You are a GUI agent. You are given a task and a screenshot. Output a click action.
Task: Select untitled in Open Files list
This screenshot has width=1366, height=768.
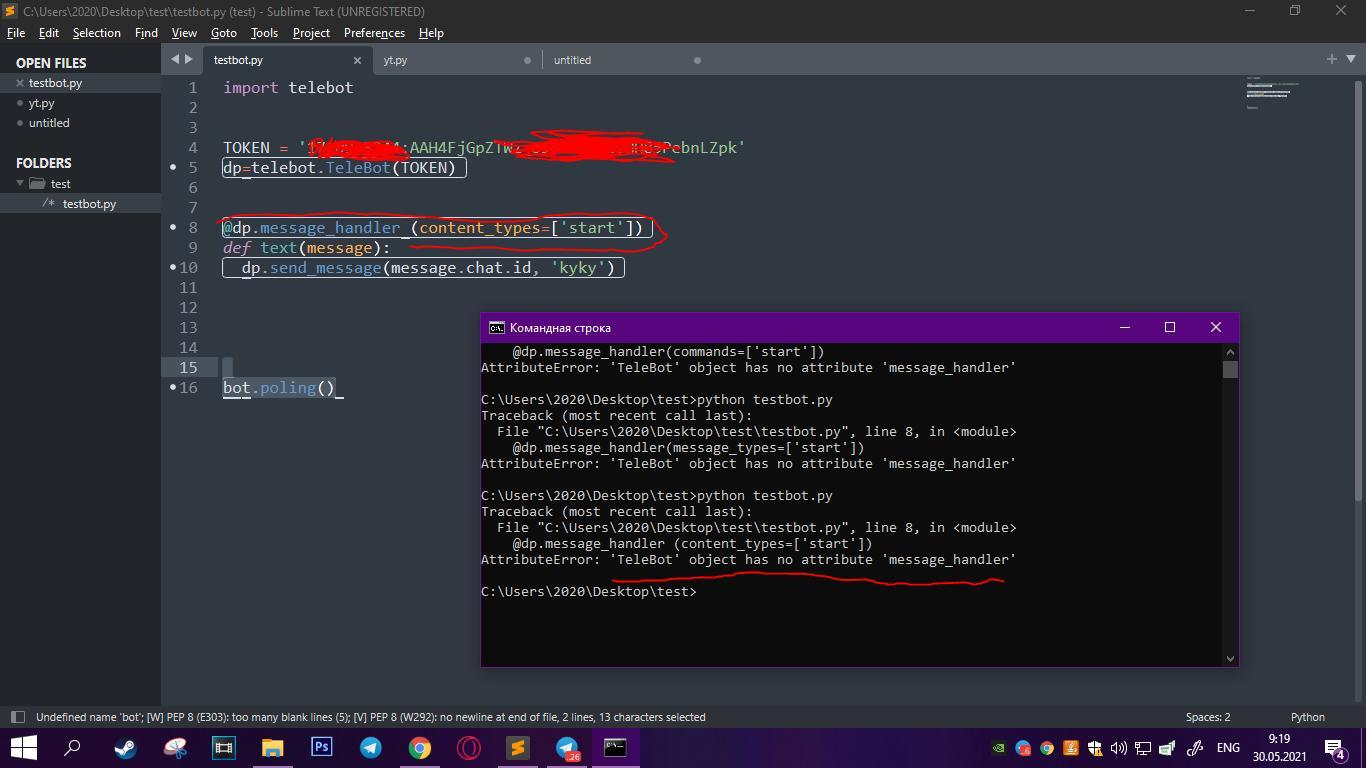(49, 123)
